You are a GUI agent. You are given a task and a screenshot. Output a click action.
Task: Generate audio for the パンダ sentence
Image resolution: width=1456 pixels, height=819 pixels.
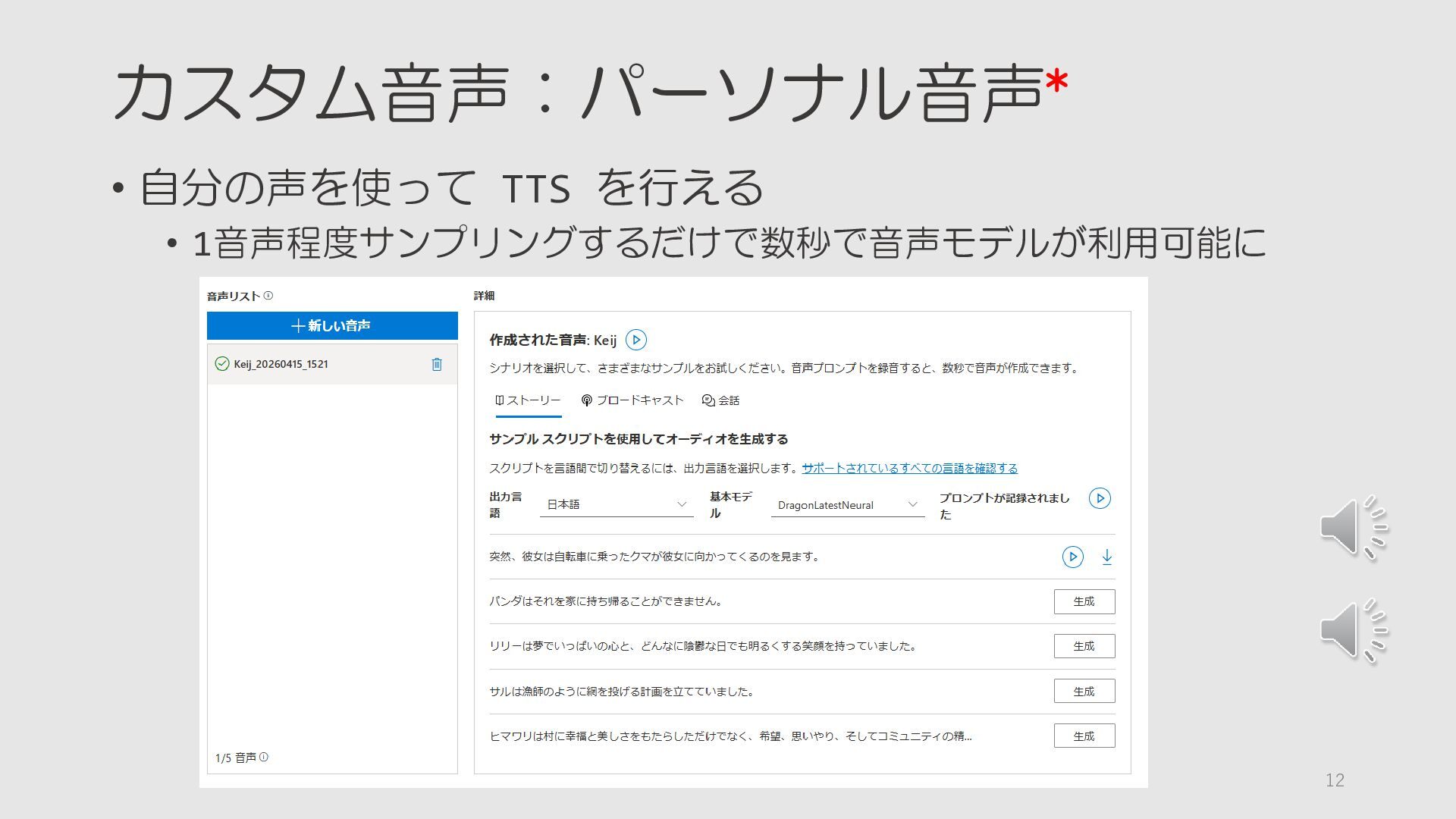click(1084, 601)
